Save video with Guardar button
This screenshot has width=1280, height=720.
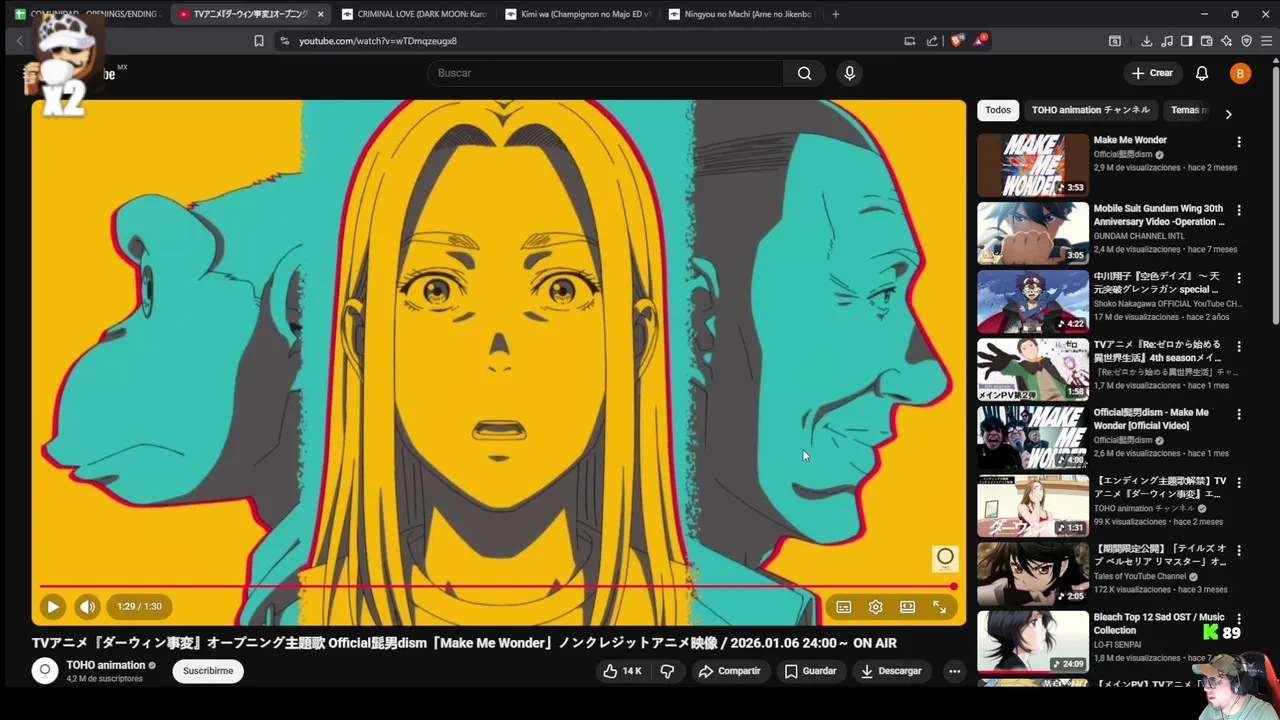click(x=810, y=671)
